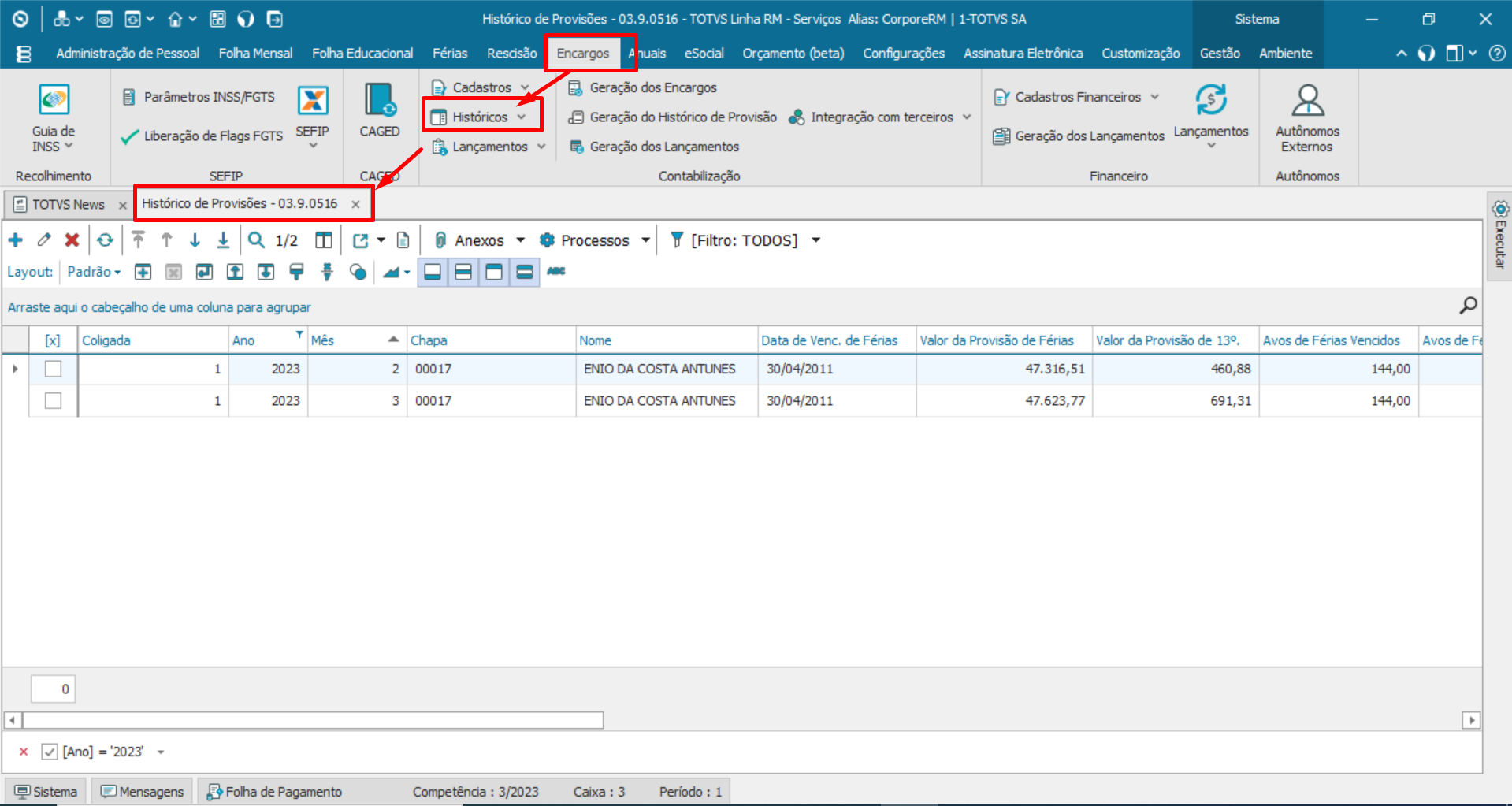
Task: Edit record with pencil icon
Action: [44, 240]
